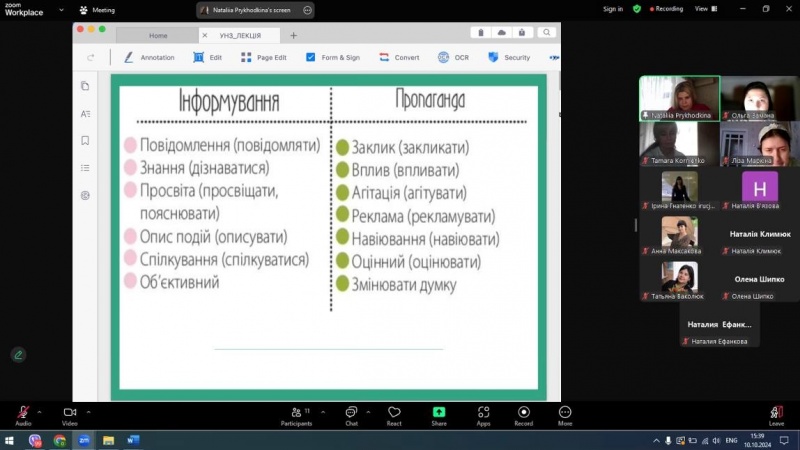Switch to the Meeting tab
Screen dimensions: 800x450
(x=97, y=10)
